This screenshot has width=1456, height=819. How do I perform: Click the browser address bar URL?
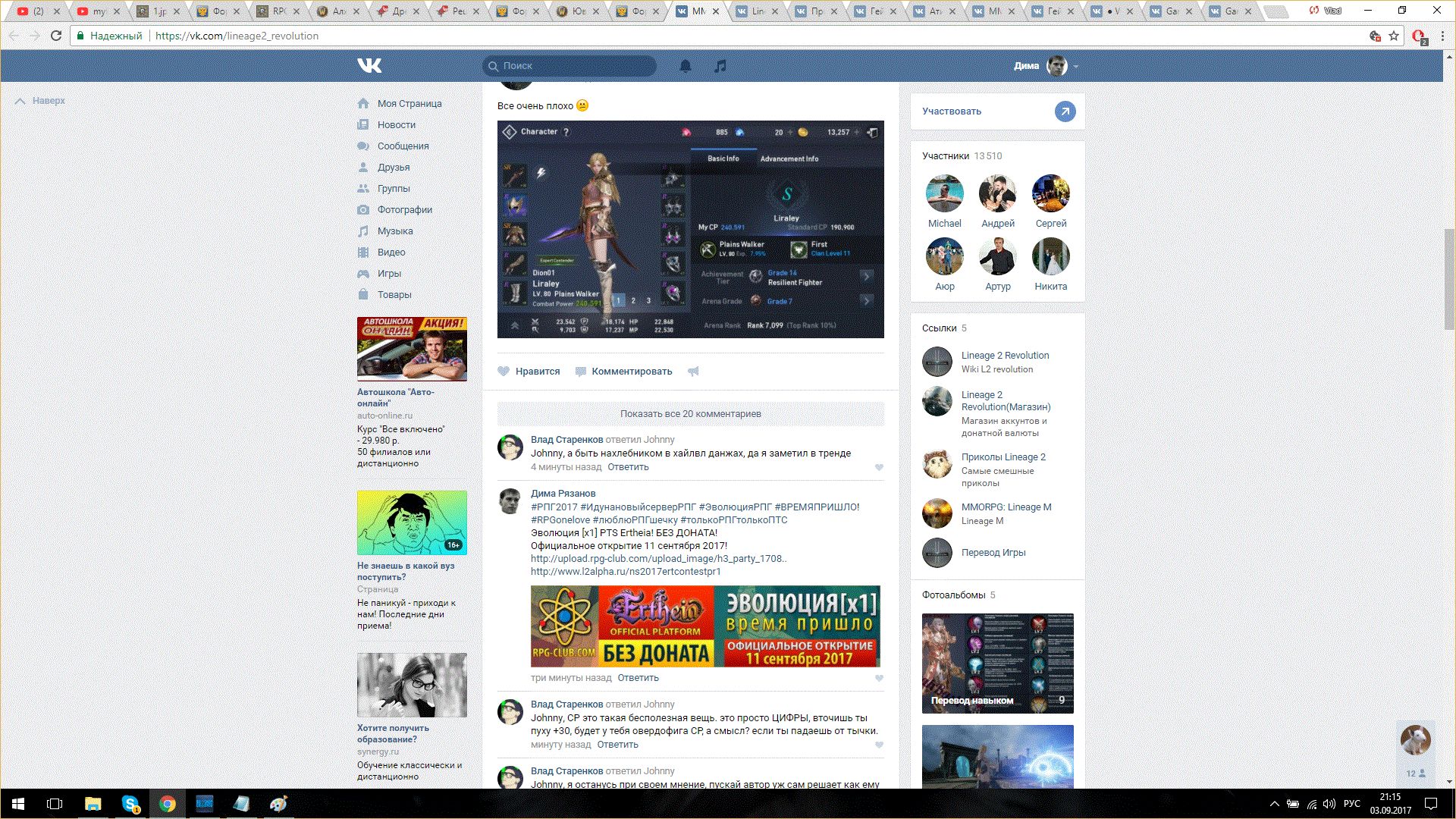237,36
